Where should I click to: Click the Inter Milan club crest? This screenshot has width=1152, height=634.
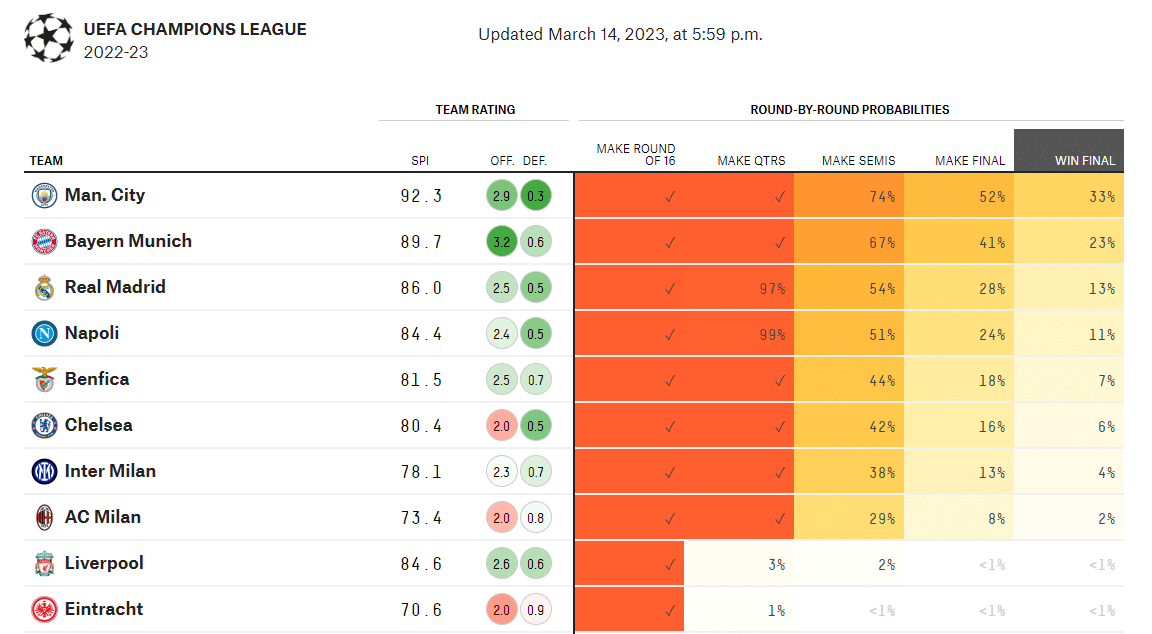point(44,472)
